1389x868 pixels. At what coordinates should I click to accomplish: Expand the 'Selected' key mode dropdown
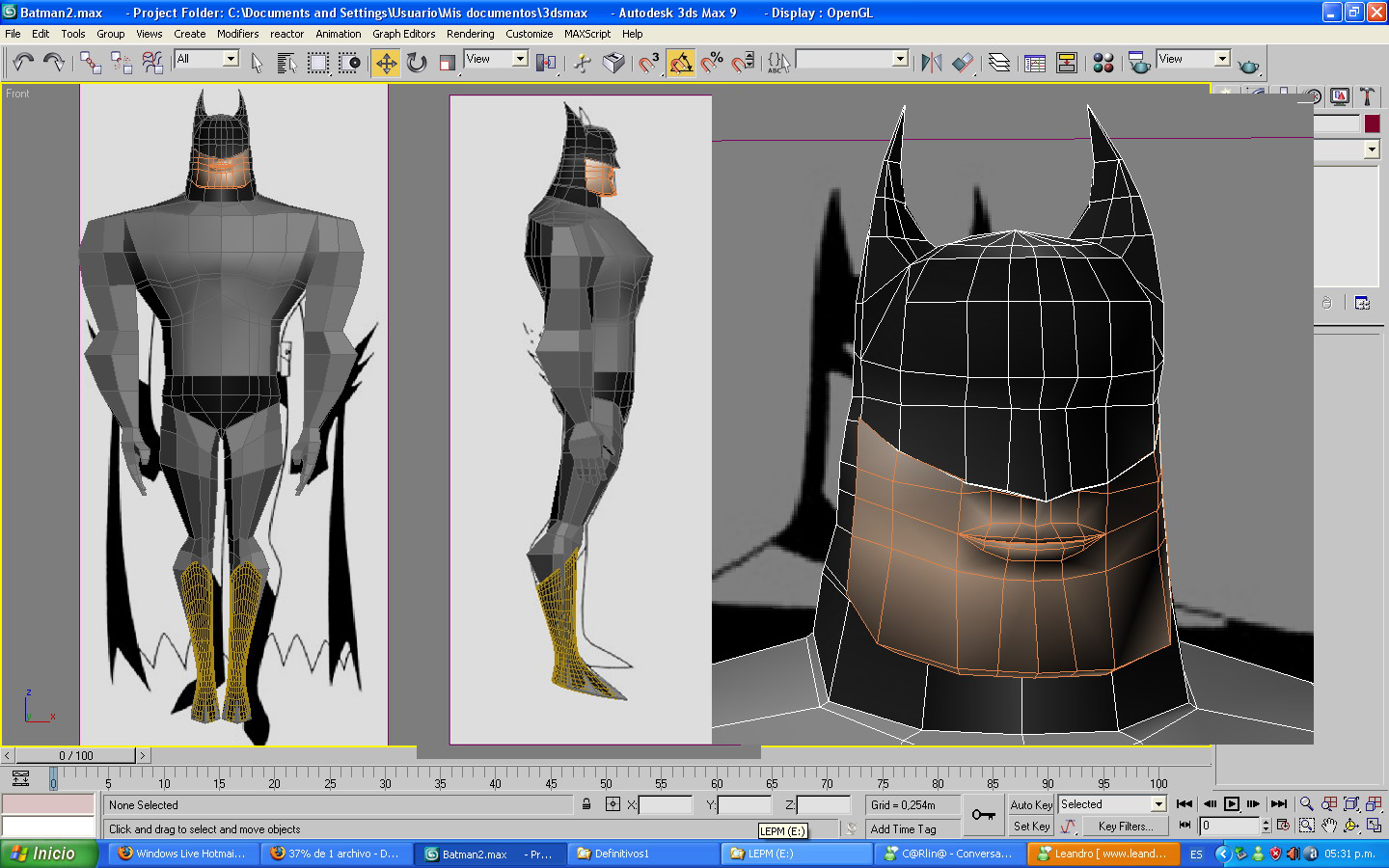(1158, 804)
